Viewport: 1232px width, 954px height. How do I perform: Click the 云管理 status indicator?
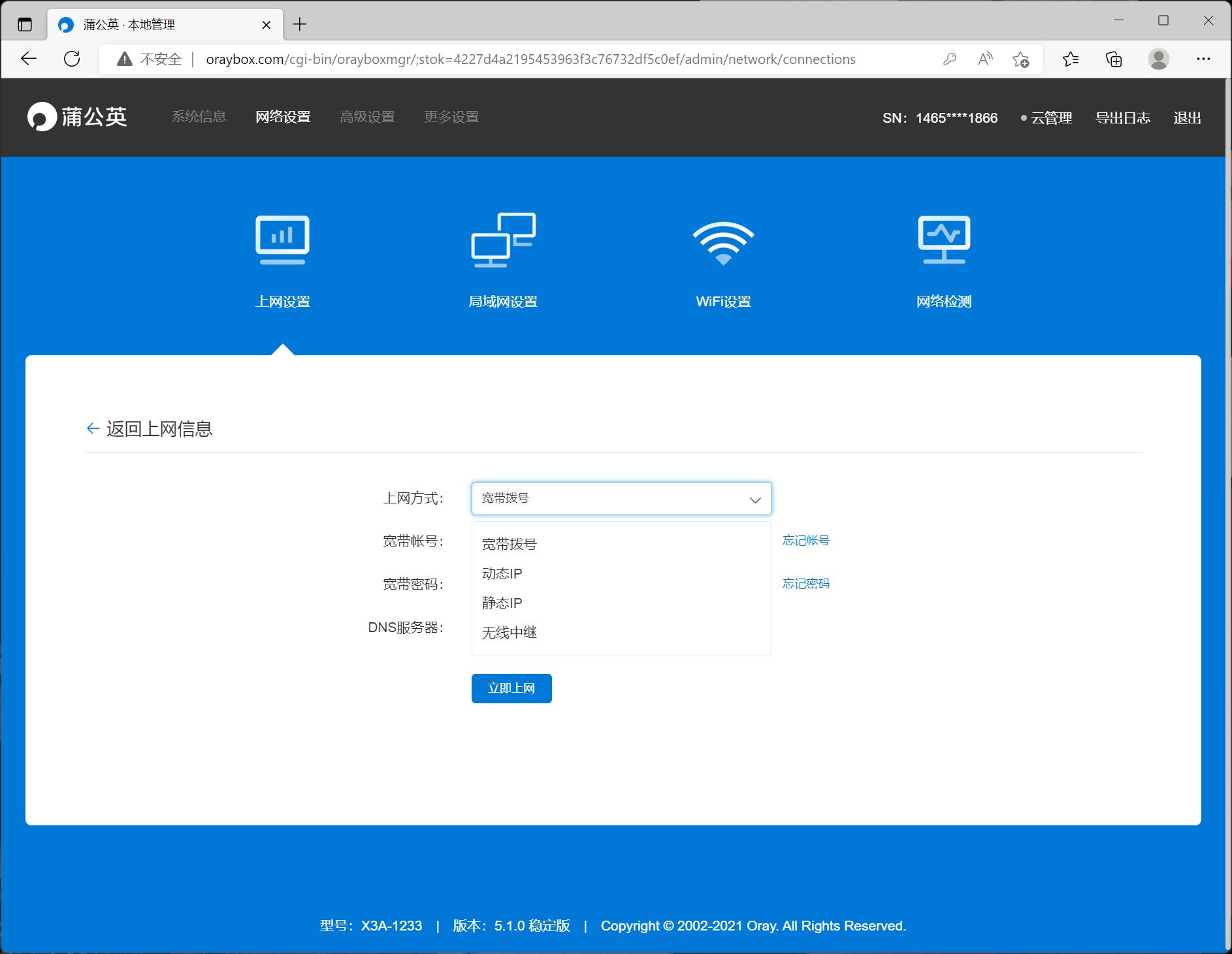click(1048, 118)
